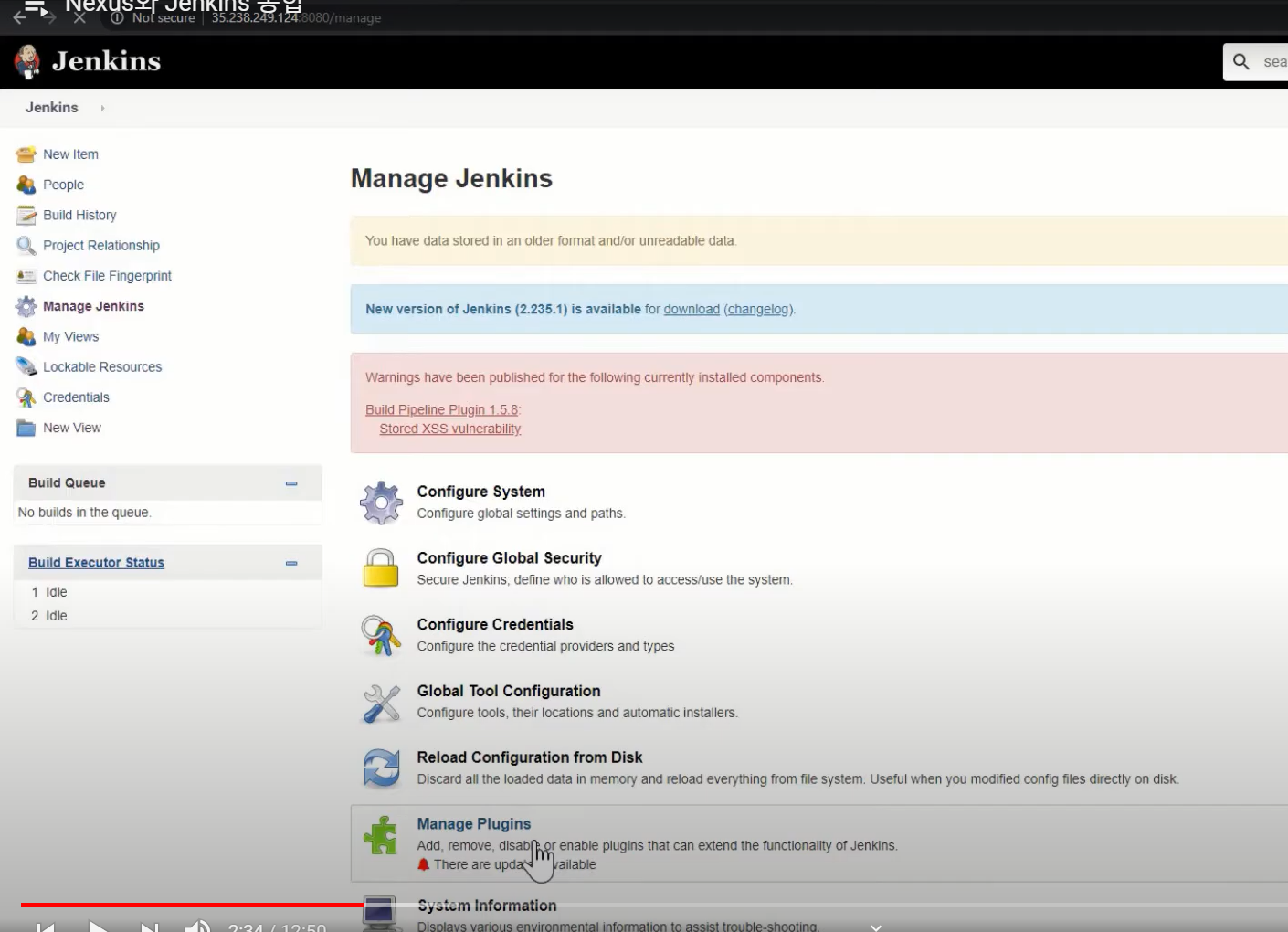The width and height of the screenshot is (1288, 932).
Task: Click 'No builds in the queue.' text
Action: (85, 513)
